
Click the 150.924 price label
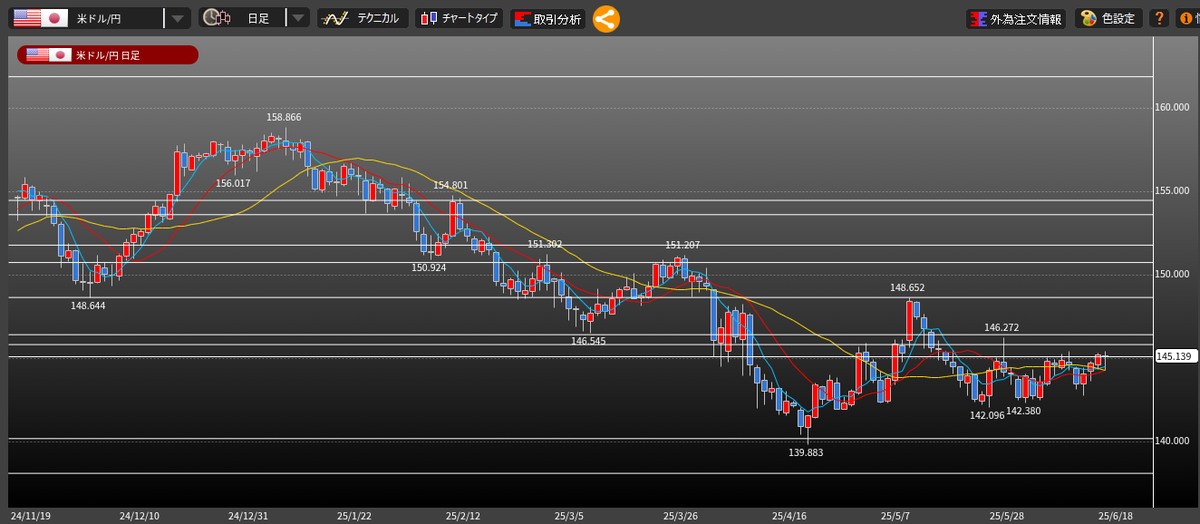coord(429,267)
